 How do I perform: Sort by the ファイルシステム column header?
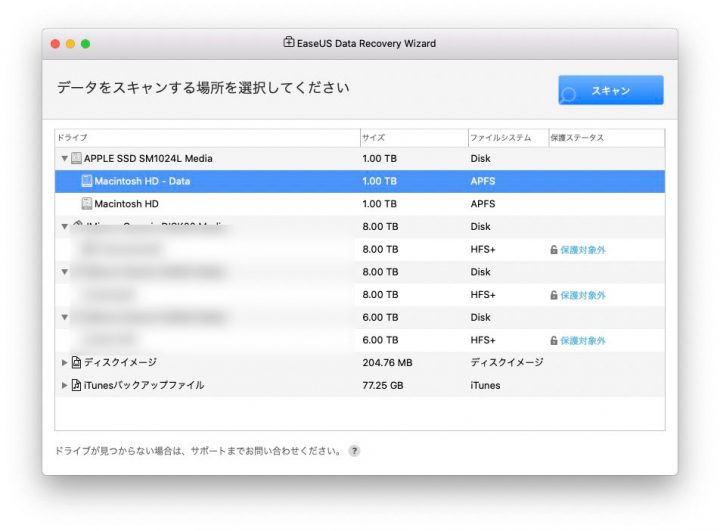point(508,137)
